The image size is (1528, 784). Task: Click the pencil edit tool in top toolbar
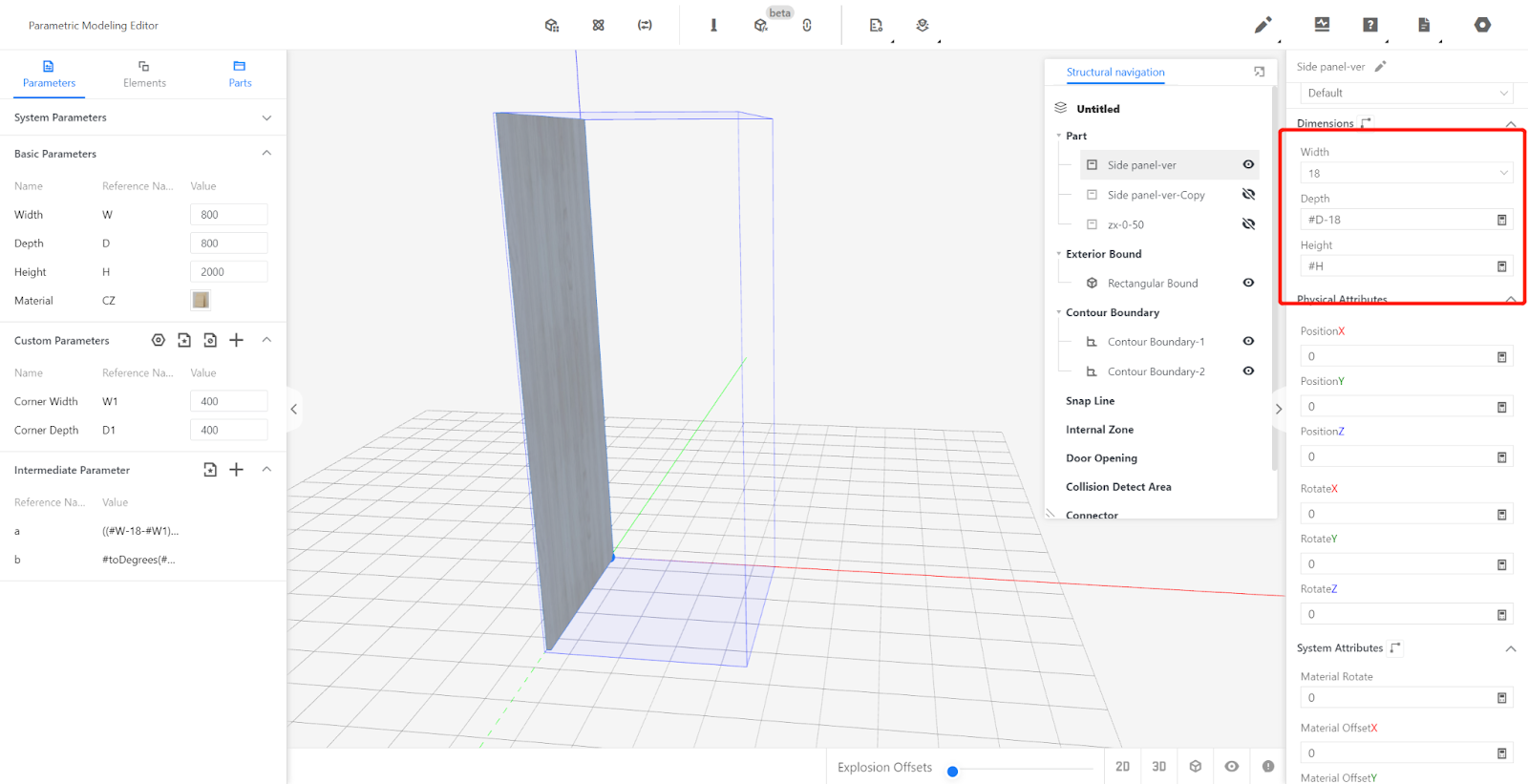(x=1263, y=25)
